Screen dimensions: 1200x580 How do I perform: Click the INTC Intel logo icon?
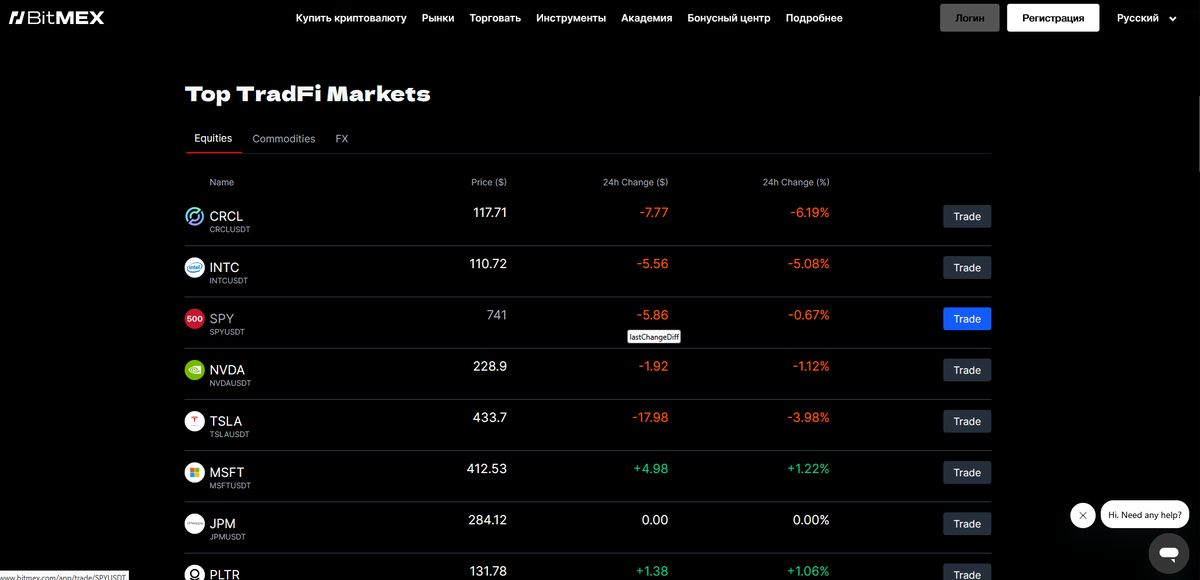pos(195,267)
